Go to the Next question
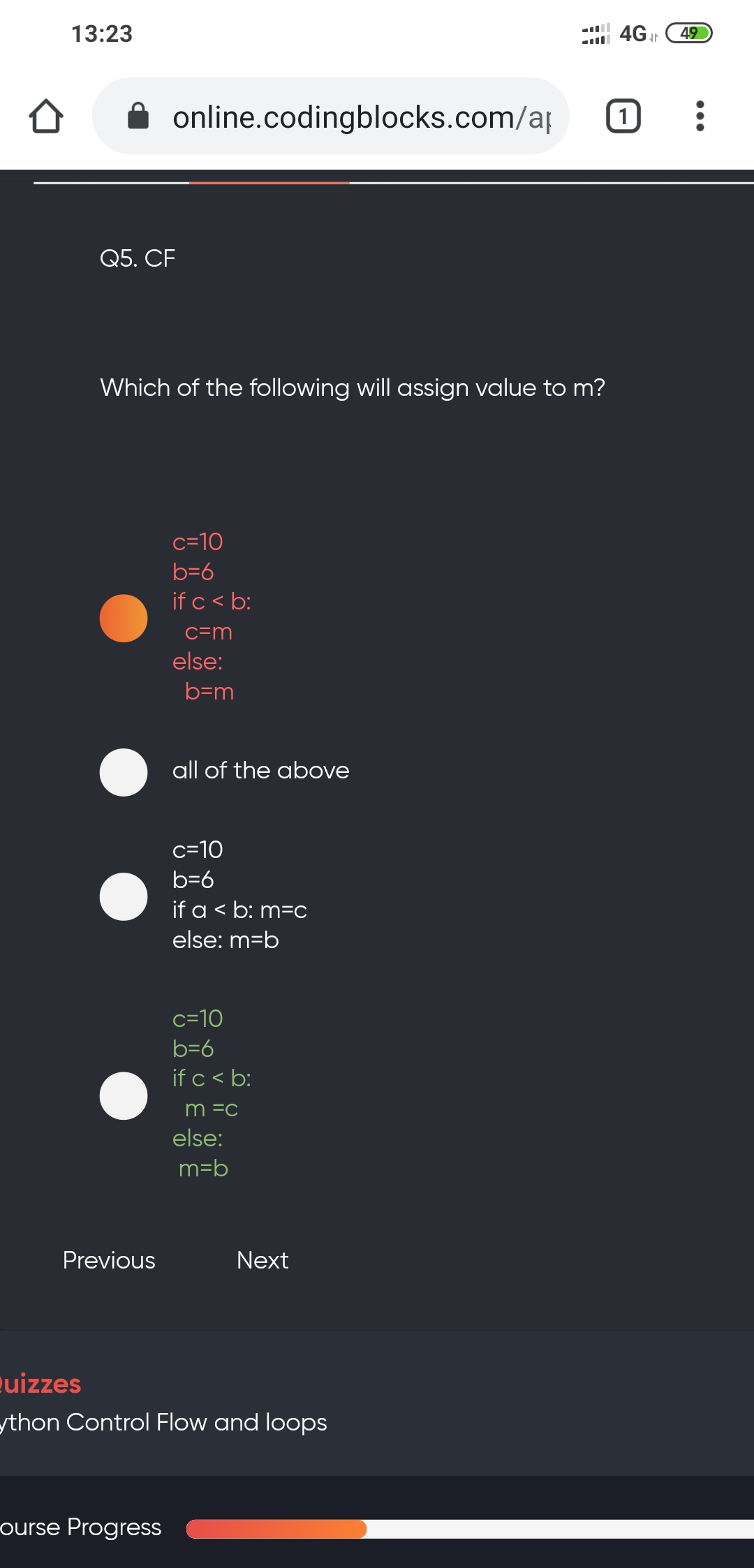The width and height of the screenshot is (754, 1568). pyautogui.click(x=263, y=1260)
